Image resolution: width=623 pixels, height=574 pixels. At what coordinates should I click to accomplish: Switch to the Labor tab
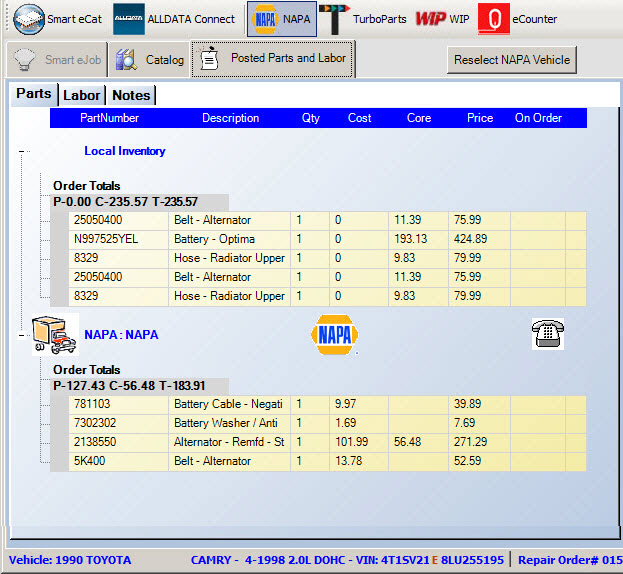[x=81, y=95]
